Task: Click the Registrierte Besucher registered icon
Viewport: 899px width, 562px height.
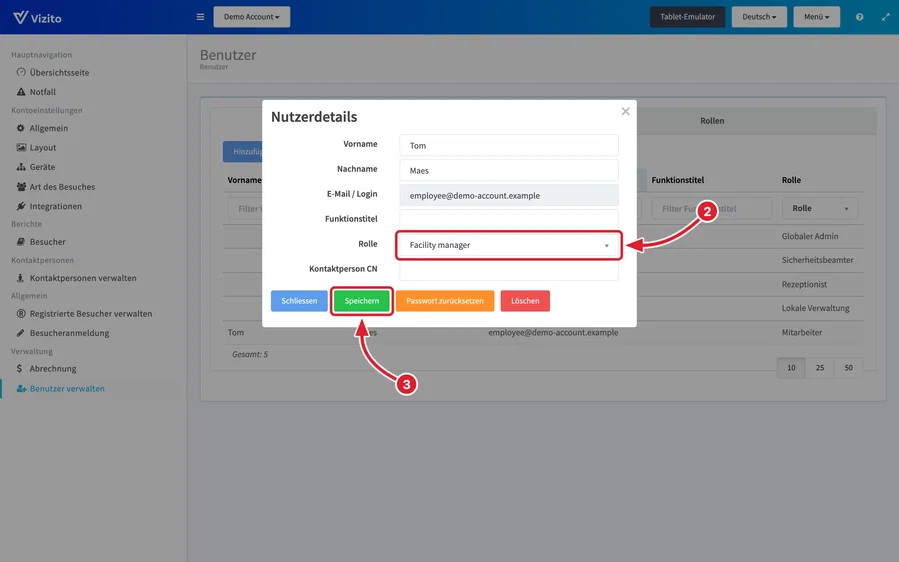Action: pyautogui.click(x=21, y=313)
